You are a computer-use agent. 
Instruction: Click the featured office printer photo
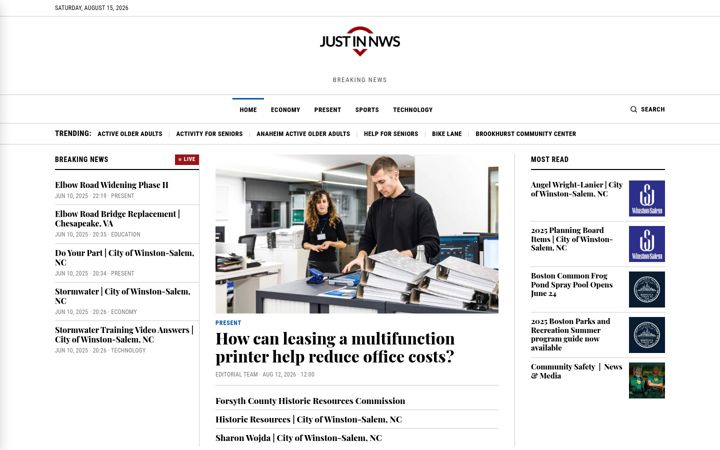pyautogui.click(x=357, y=234)
